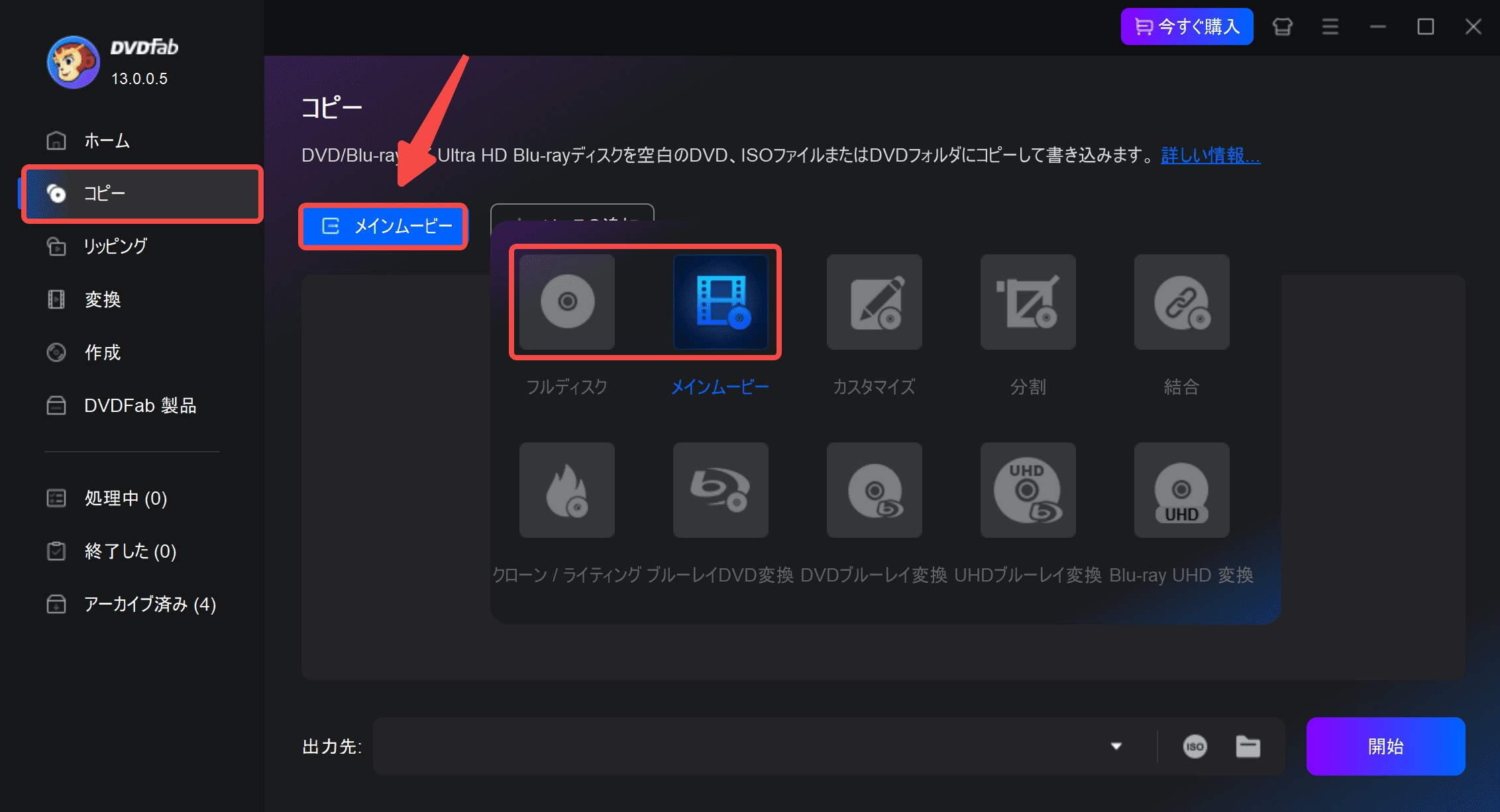Viewport: 1500px width, 812px height.
Task: Select the クローン/ライティング flame icon
Action: click(566, 490)
